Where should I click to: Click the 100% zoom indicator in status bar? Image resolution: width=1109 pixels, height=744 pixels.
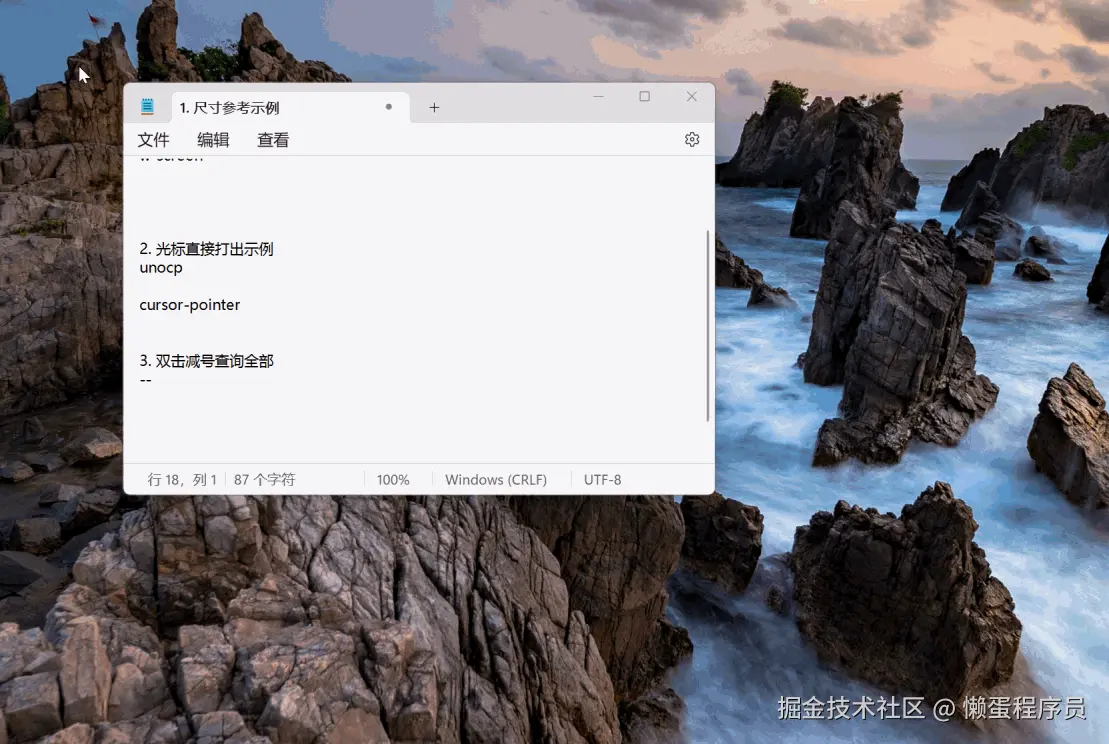393,479
